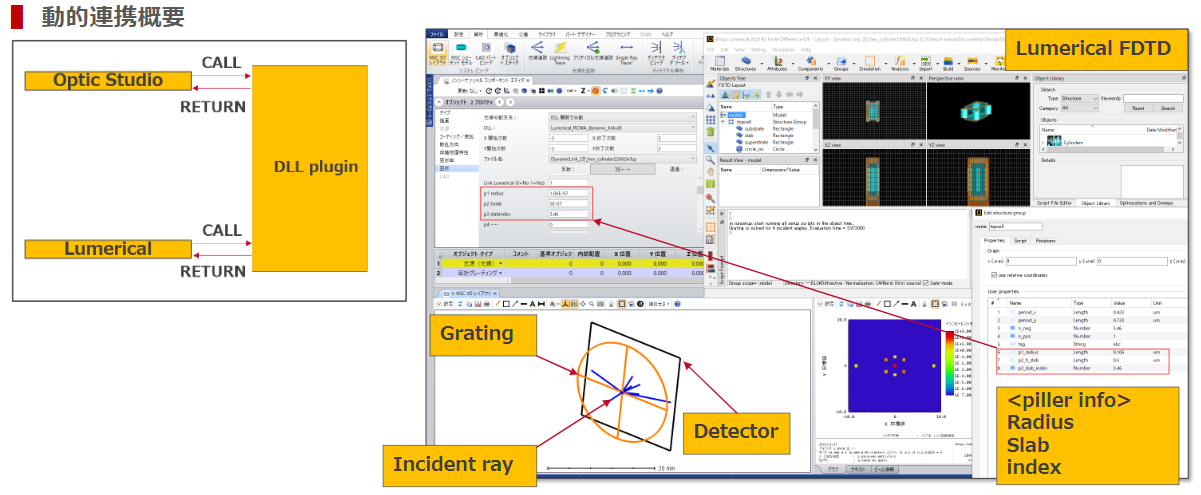Toggle use relative coordinates checkbox
Image resolution: width=1201 pixels, height=495 pixels.
point(994,275)
